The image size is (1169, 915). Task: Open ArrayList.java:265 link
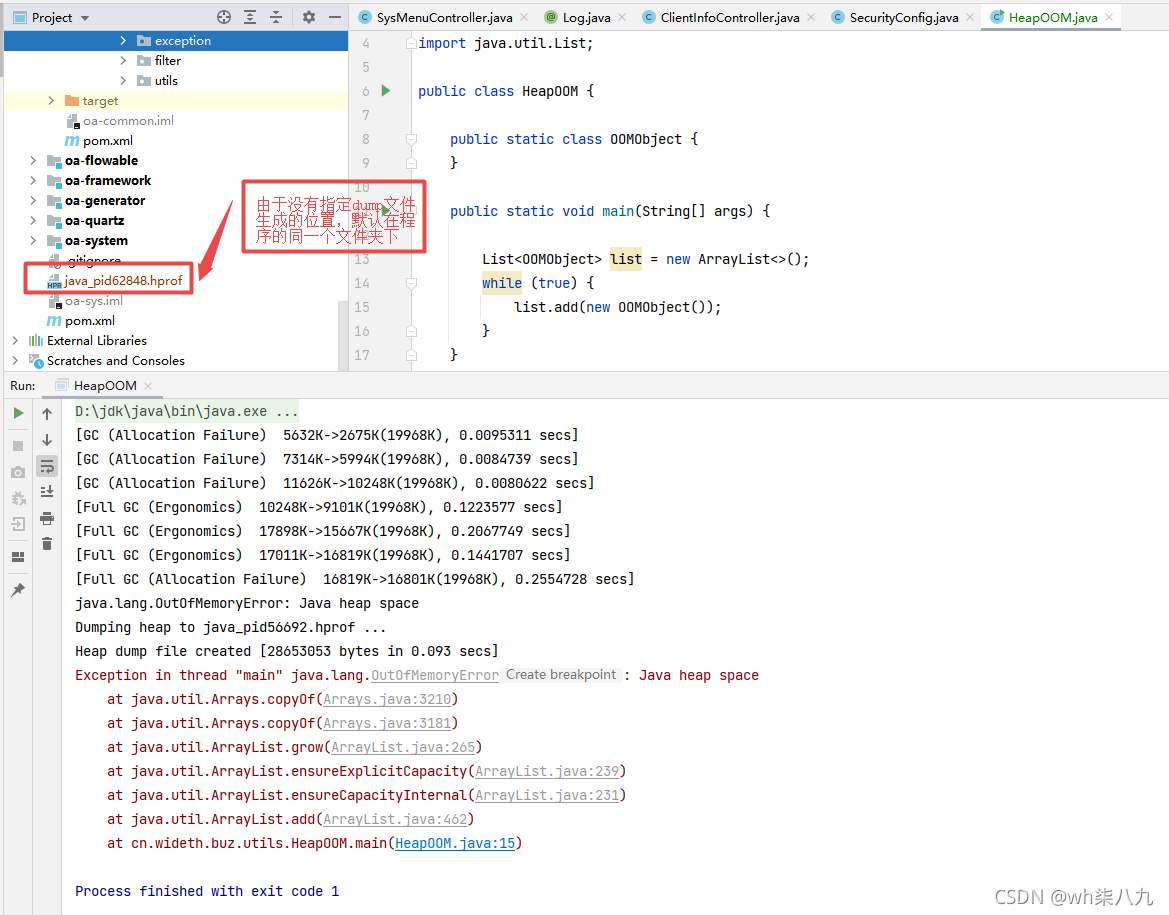(x=403, y=747)
